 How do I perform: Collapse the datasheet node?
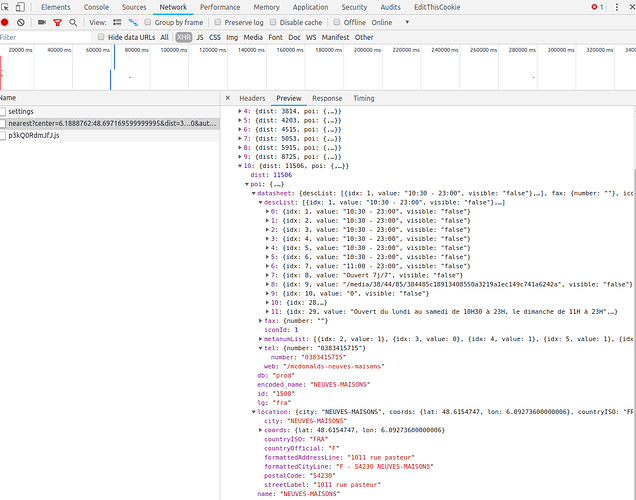pos(254,193)
